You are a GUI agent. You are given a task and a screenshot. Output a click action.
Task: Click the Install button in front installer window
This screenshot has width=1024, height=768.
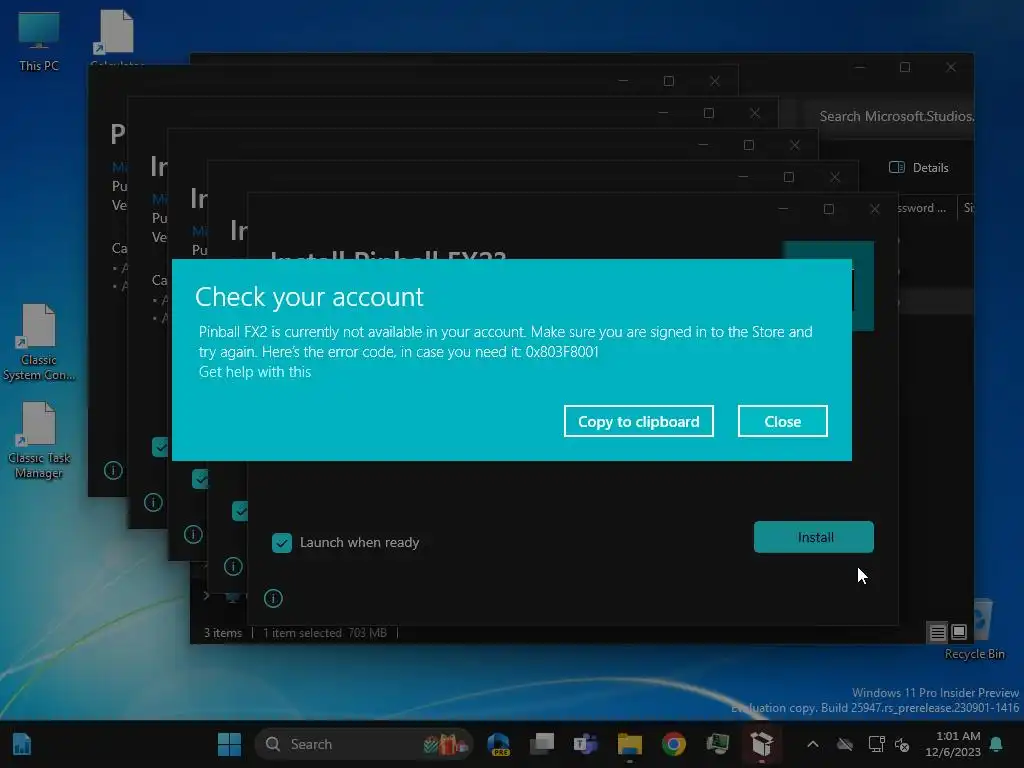[814, 537]
